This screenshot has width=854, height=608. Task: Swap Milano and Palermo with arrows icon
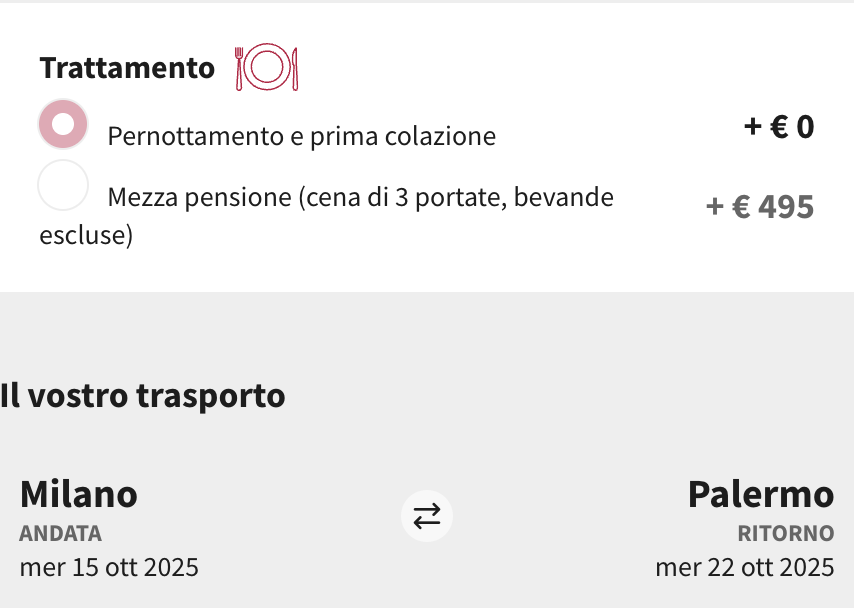click(427, 516)
